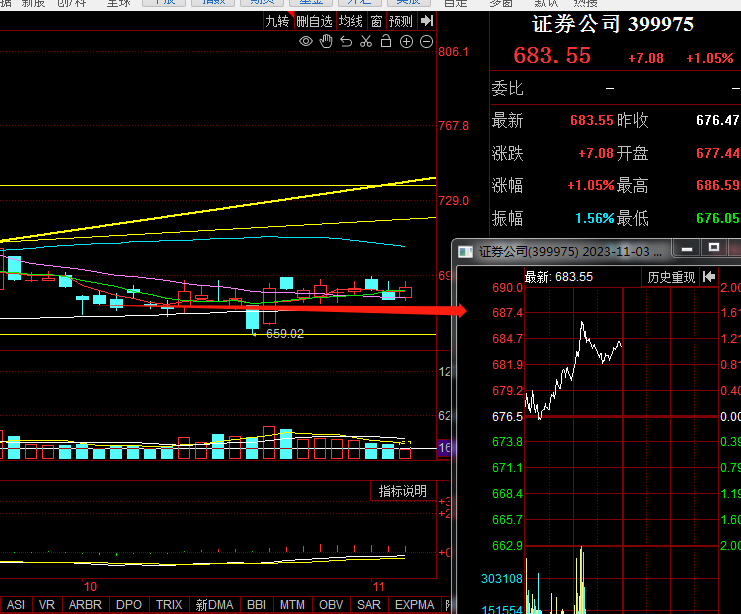Select the hand pan tool

[x=326, y=42]
